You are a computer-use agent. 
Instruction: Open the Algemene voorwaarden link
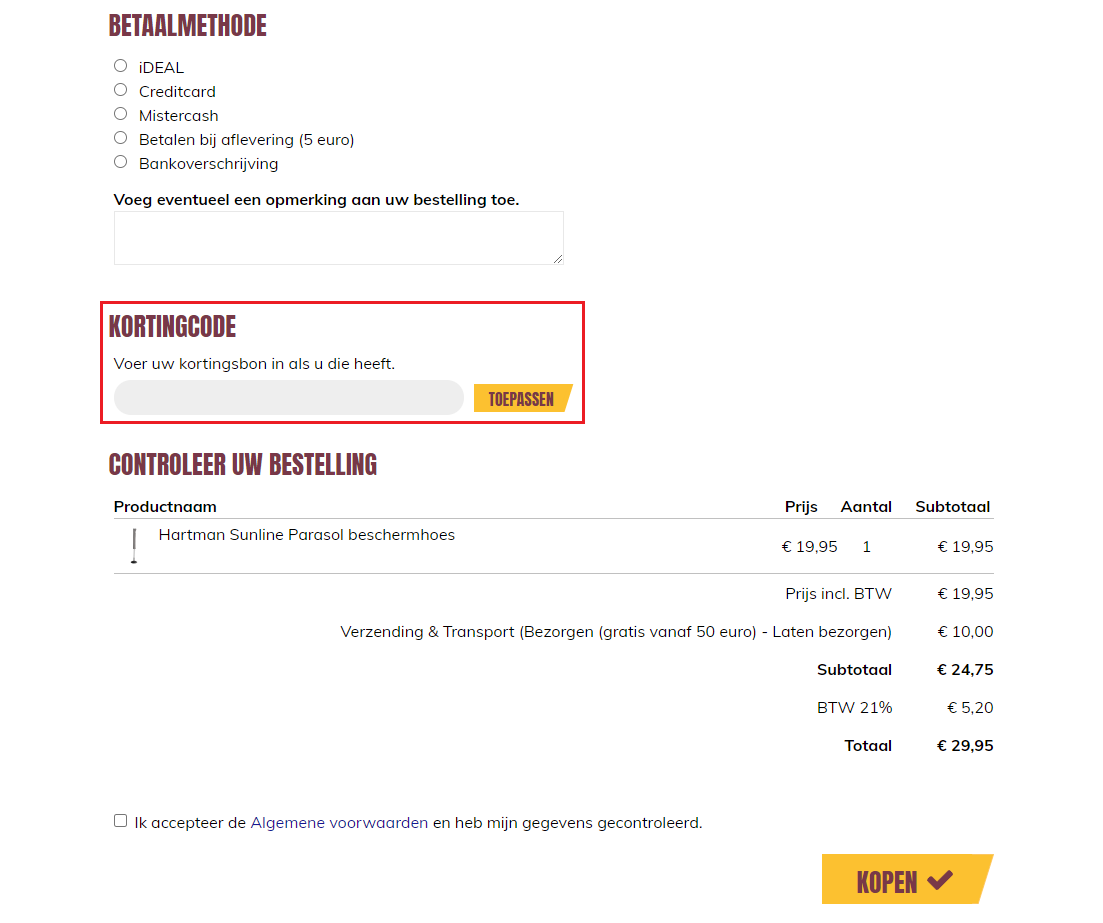point(338,821)
